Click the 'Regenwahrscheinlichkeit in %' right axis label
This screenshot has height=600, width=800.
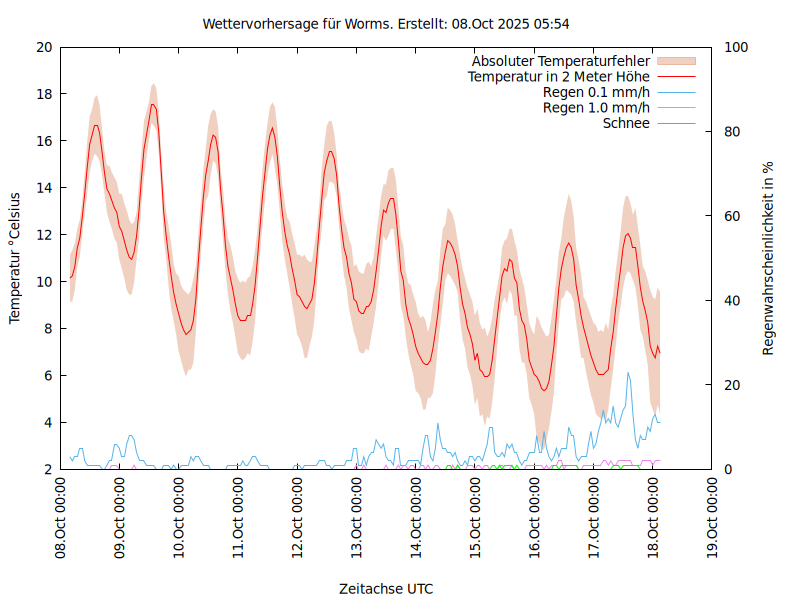[x=769, y=258]
